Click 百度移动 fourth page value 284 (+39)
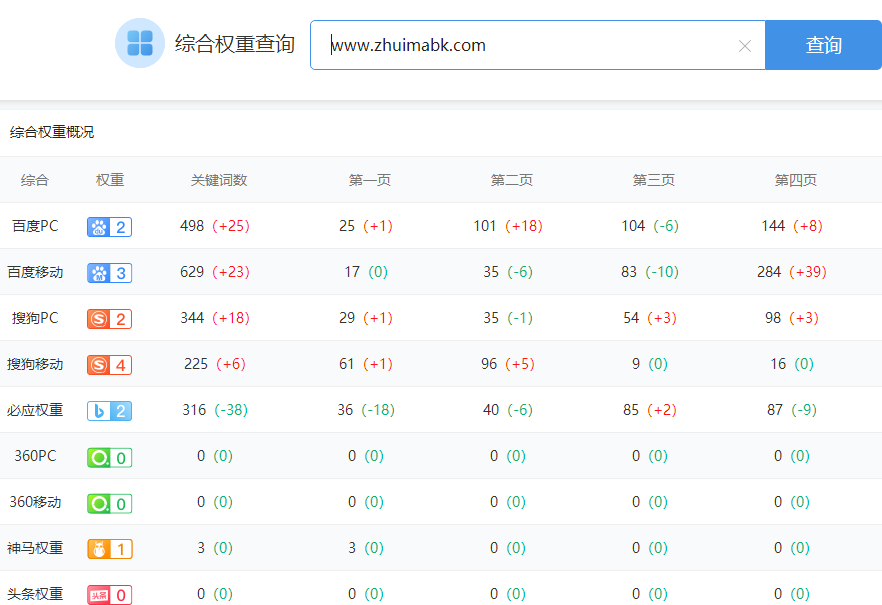Viewport: 882px width, 605px height. tap(792, 272)
